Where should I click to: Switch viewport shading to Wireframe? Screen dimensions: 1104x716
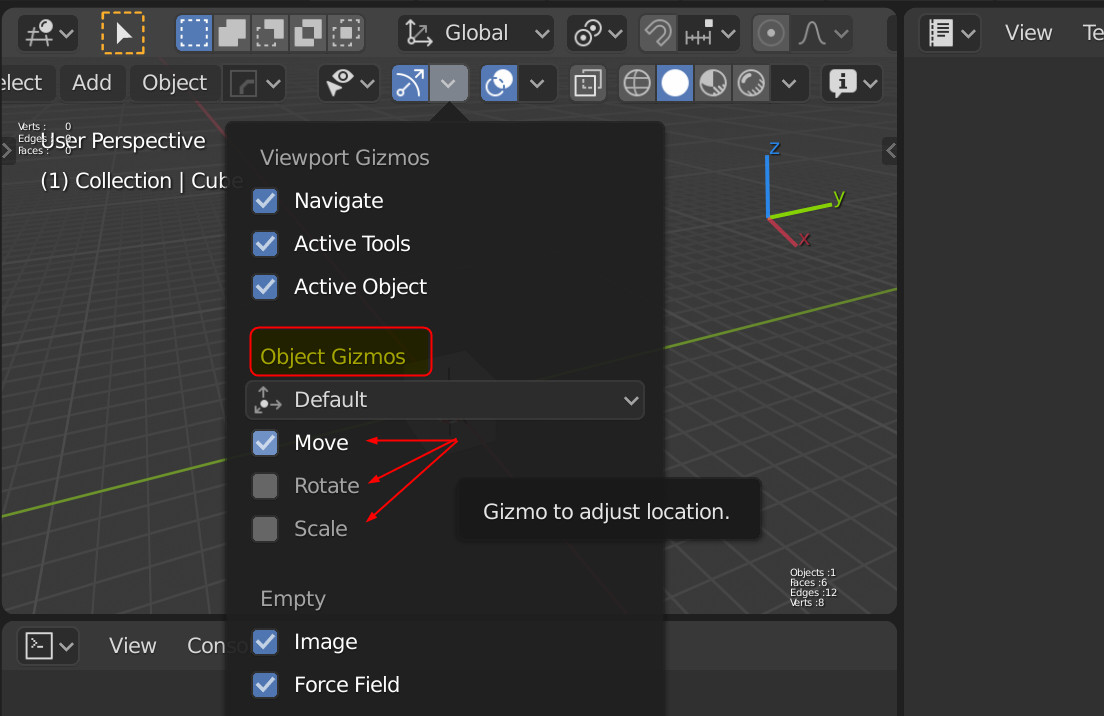coord(636,83)
